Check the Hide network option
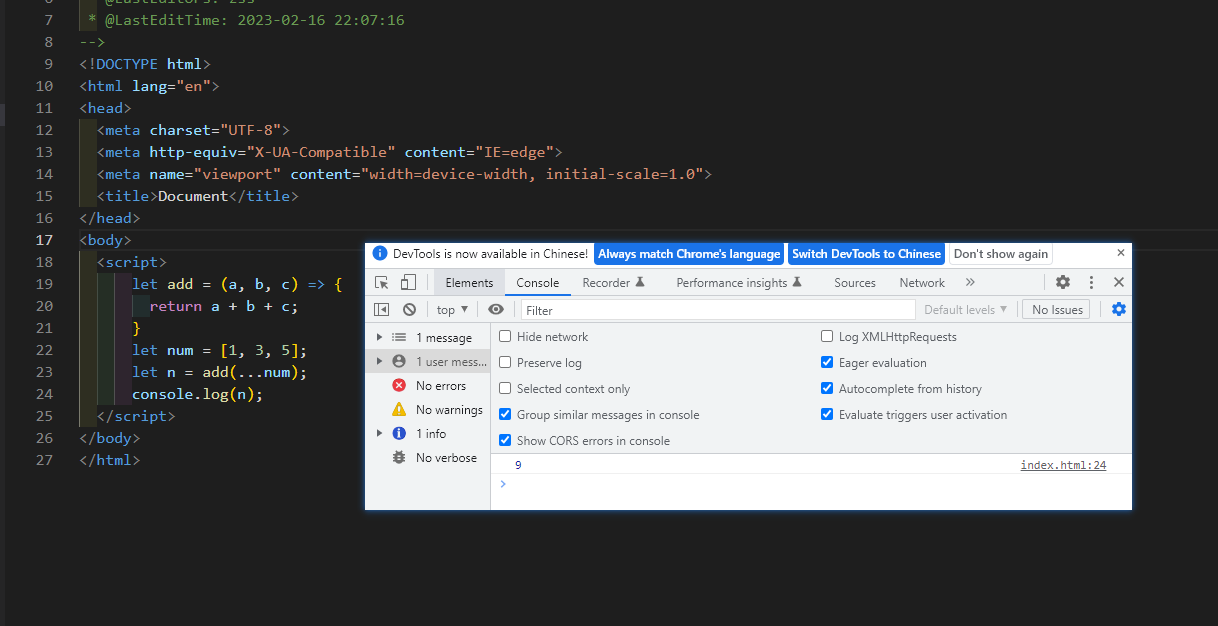Screen dimensions: 1218x626 [x=505, y=337]
